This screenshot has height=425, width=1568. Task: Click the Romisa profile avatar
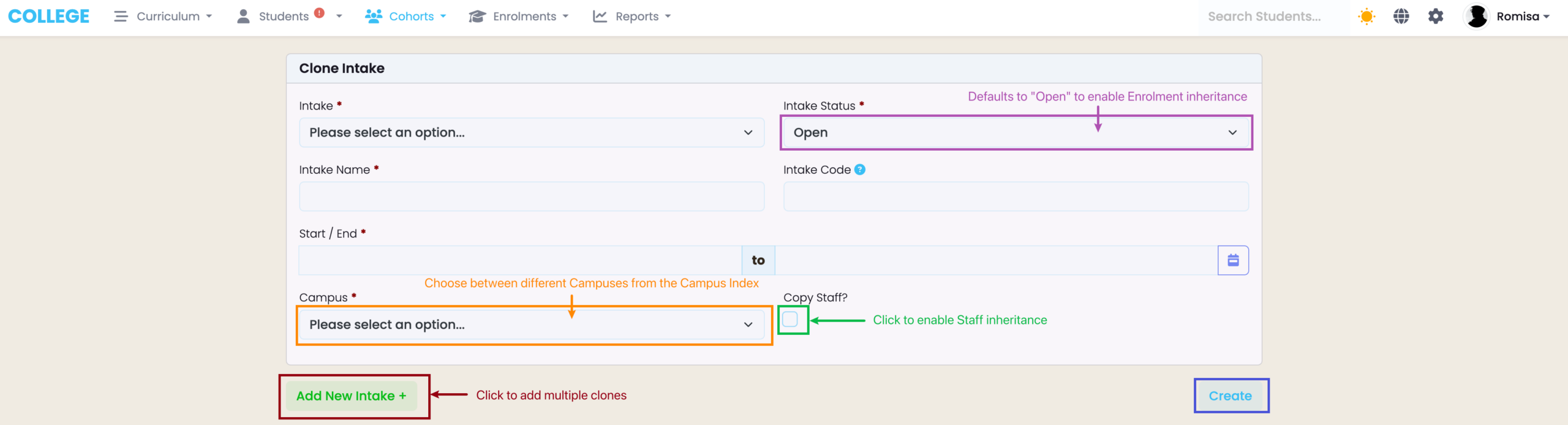1477,17
